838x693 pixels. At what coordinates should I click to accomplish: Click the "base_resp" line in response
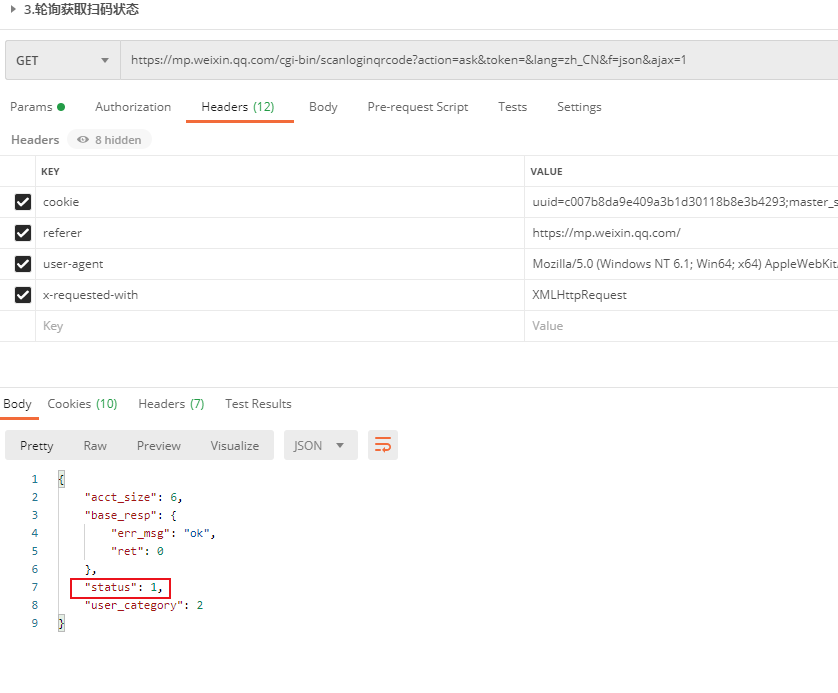click(x=130, y=516)
